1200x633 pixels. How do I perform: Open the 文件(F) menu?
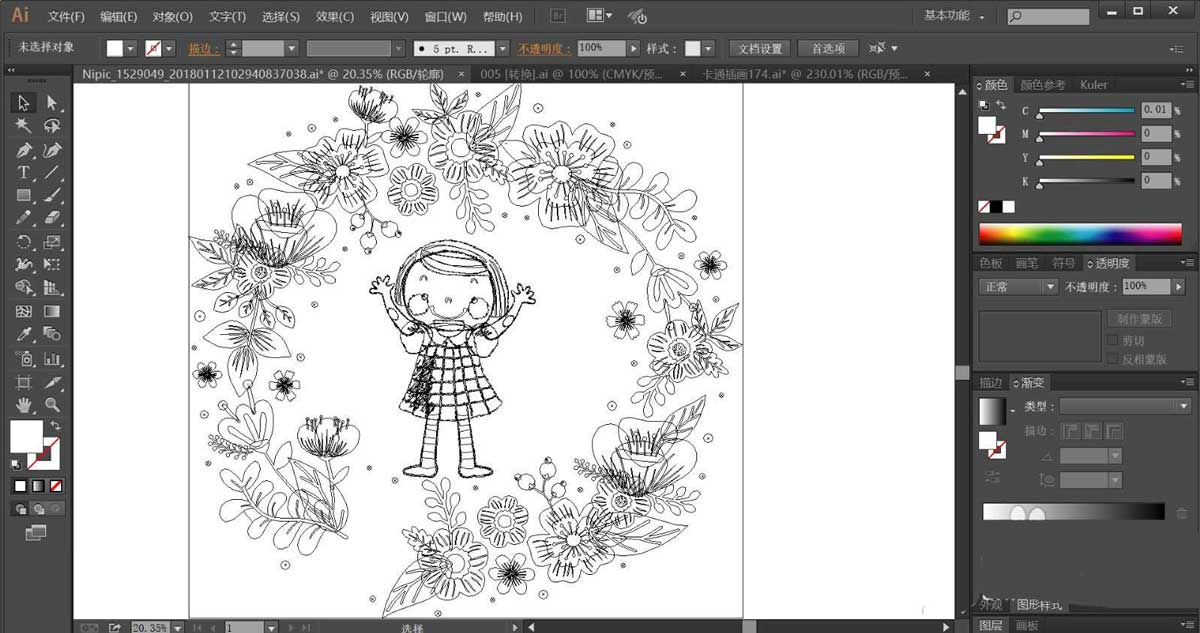pos(67,17)
